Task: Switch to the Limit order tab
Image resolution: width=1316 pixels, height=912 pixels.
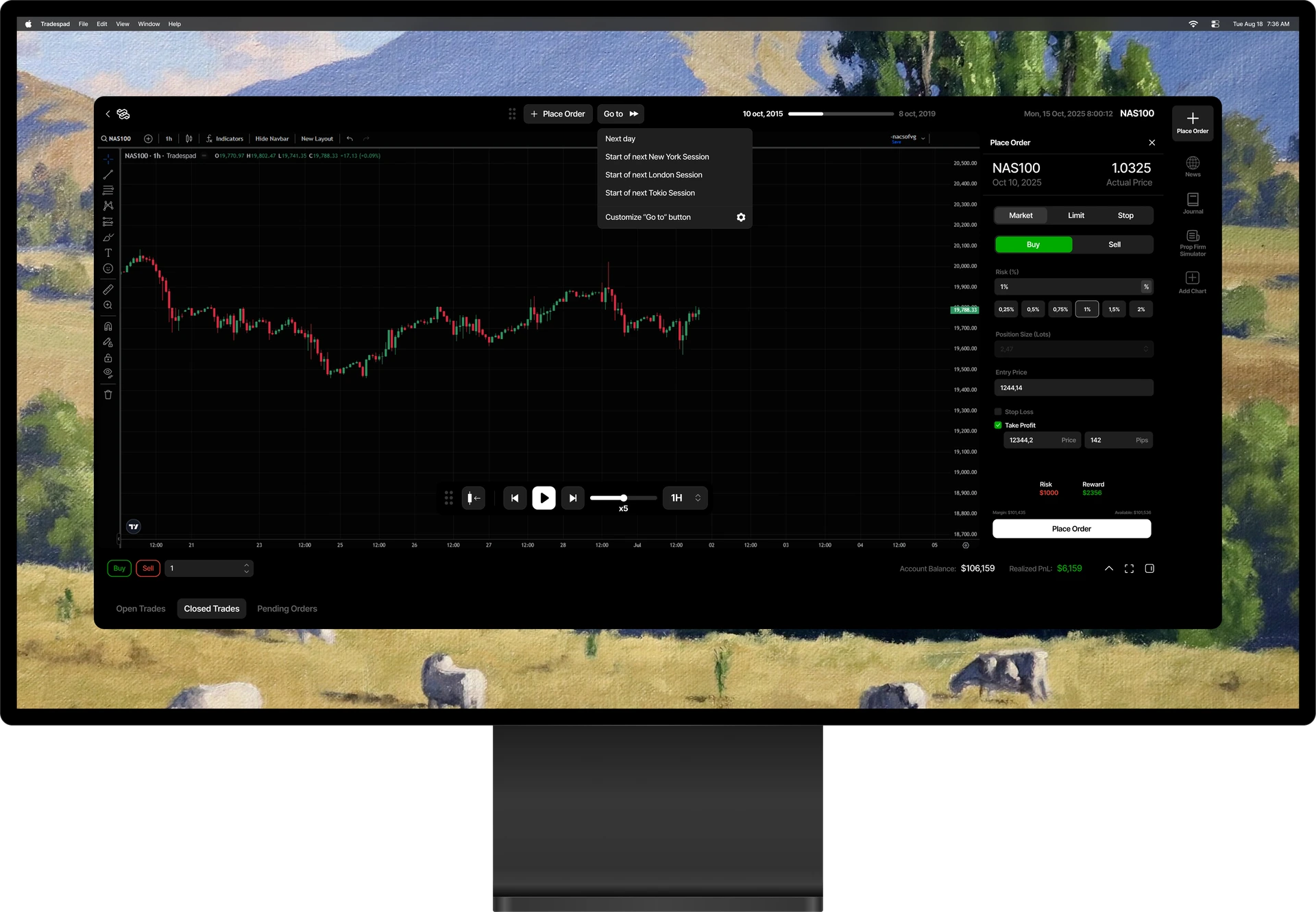Action: pyautogui.click(x=1076, y=215)
